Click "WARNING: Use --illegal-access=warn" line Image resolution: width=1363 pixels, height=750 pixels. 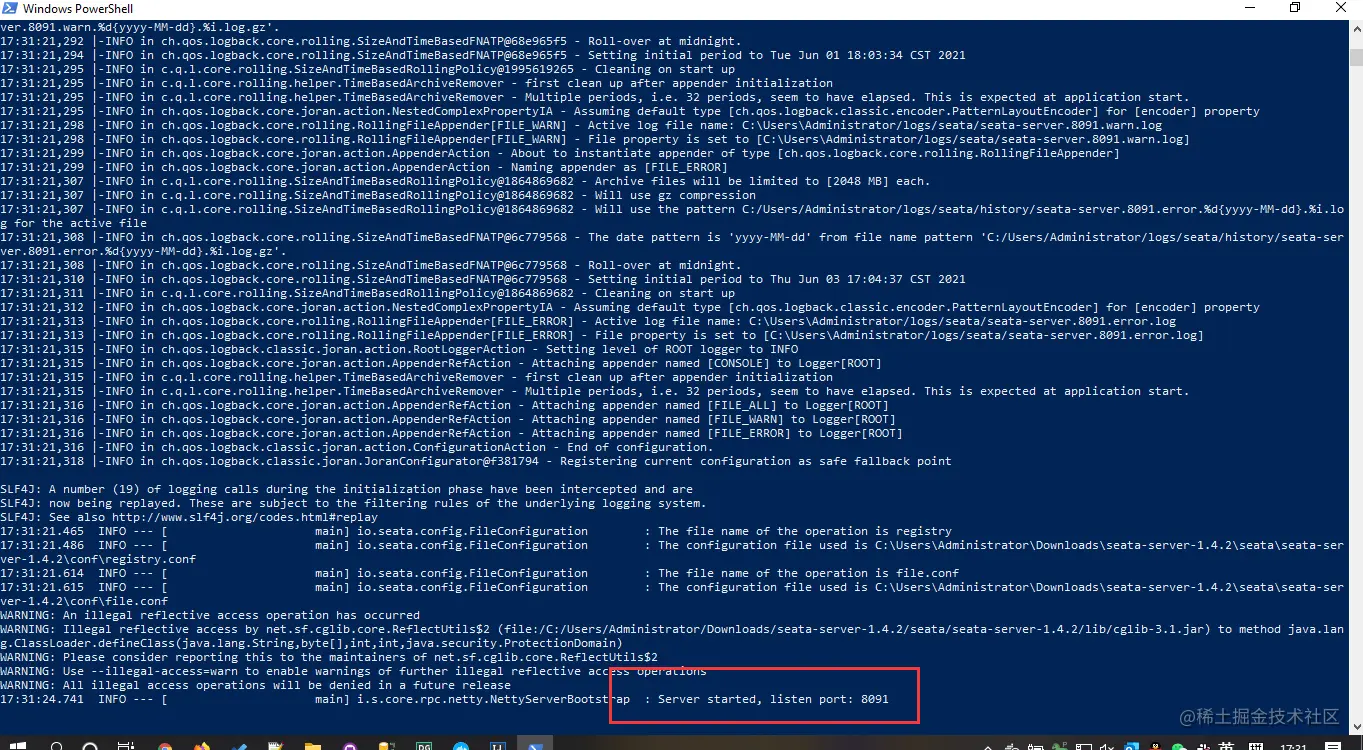[x=353, y=671]
